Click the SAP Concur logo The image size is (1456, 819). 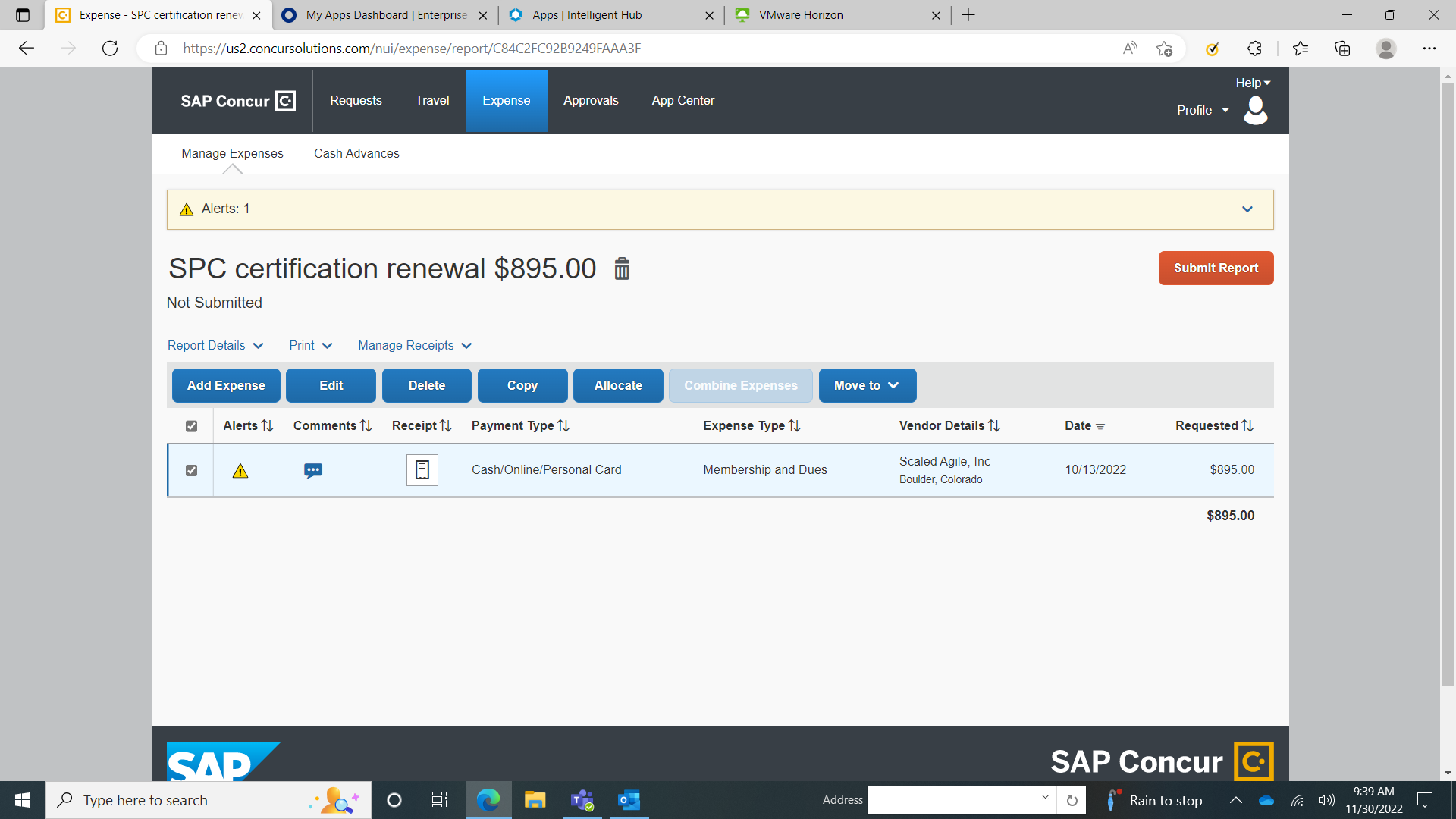tap(237, 100)
